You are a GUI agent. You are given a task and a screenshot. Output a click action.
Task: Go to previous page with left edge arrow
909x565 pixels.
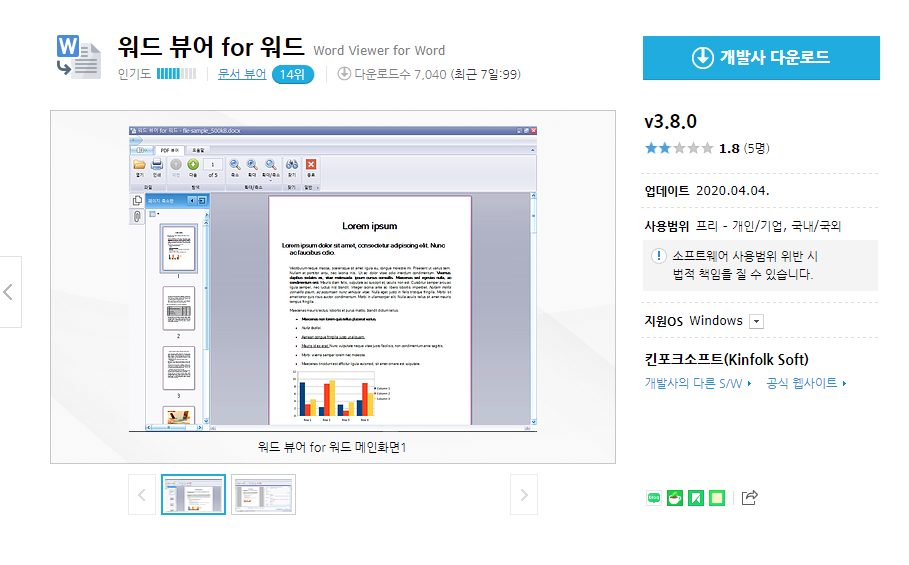(10, 291)
